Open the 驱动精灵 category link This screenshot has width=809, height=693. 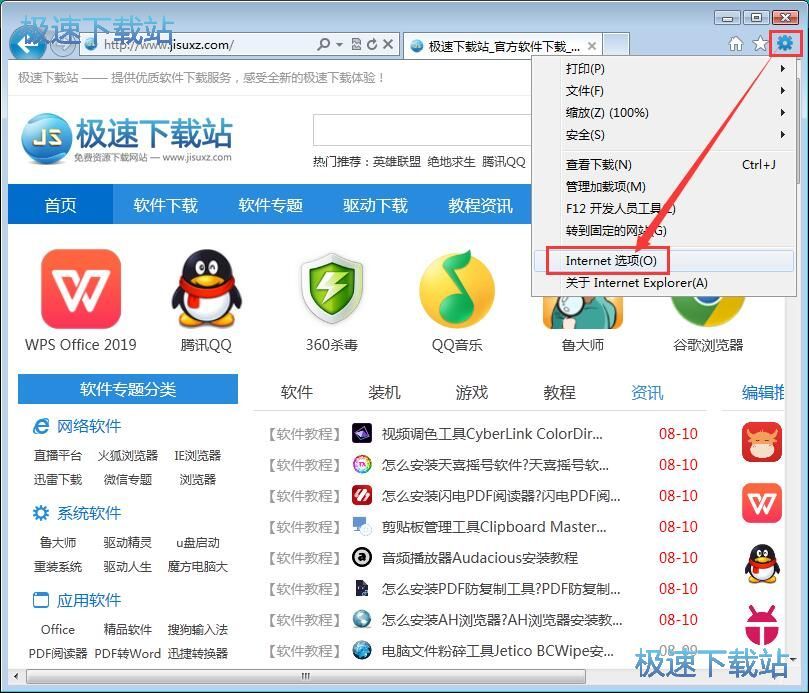[128, 542]
